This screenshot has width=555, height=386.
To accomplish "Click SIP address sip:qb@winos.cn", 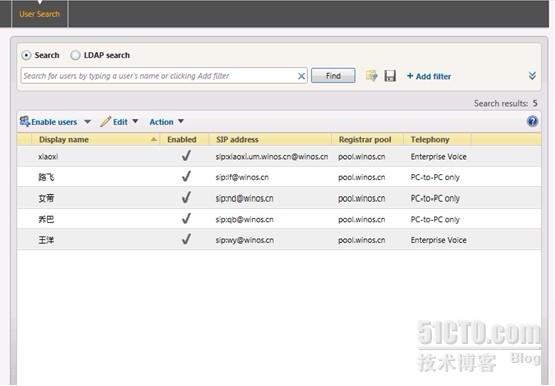I will [x=245, y=219].
